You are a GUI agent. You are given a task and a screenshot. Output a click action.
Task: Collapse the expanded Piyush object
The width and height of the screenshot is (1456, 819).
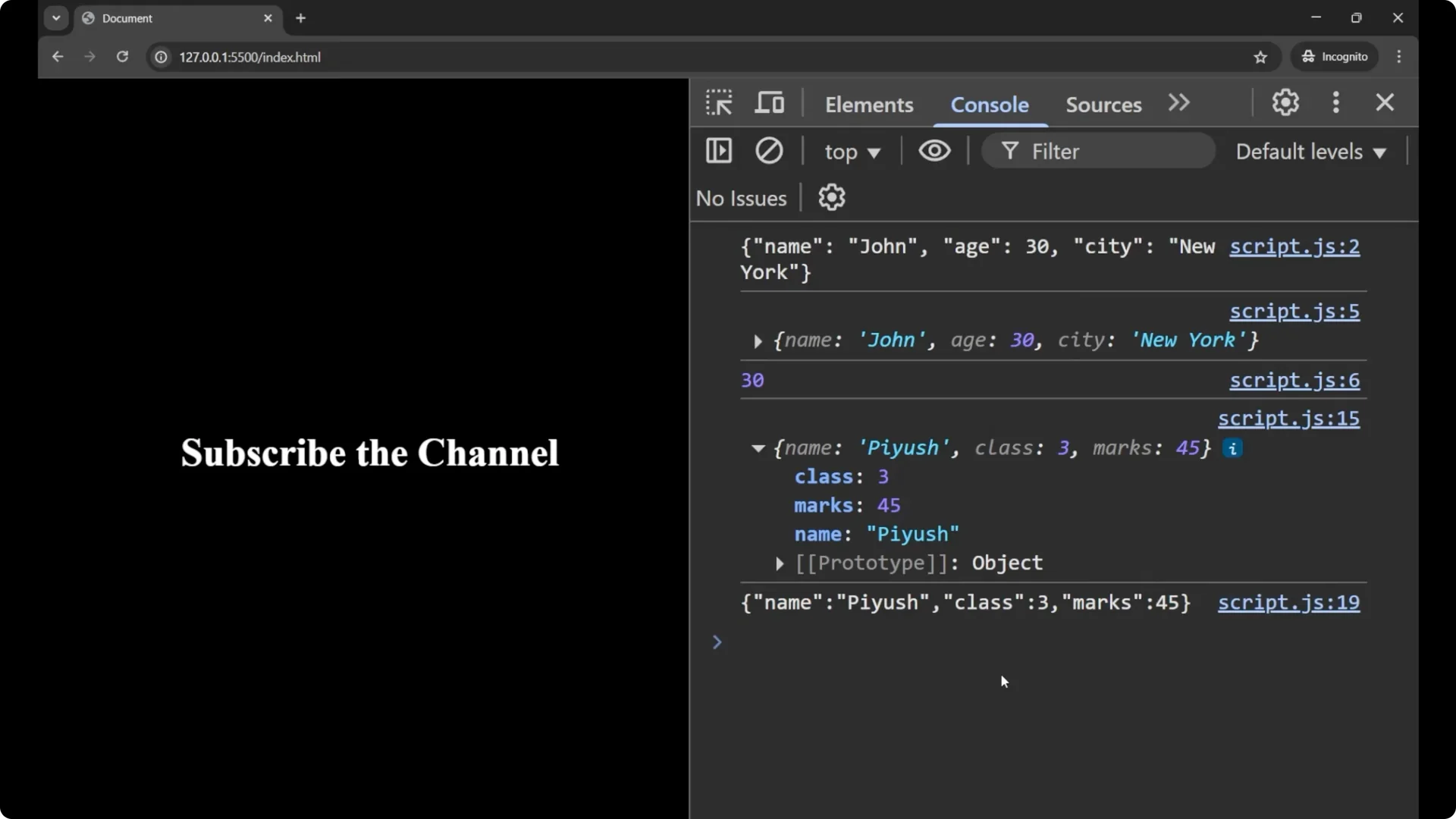click(758, 448)
